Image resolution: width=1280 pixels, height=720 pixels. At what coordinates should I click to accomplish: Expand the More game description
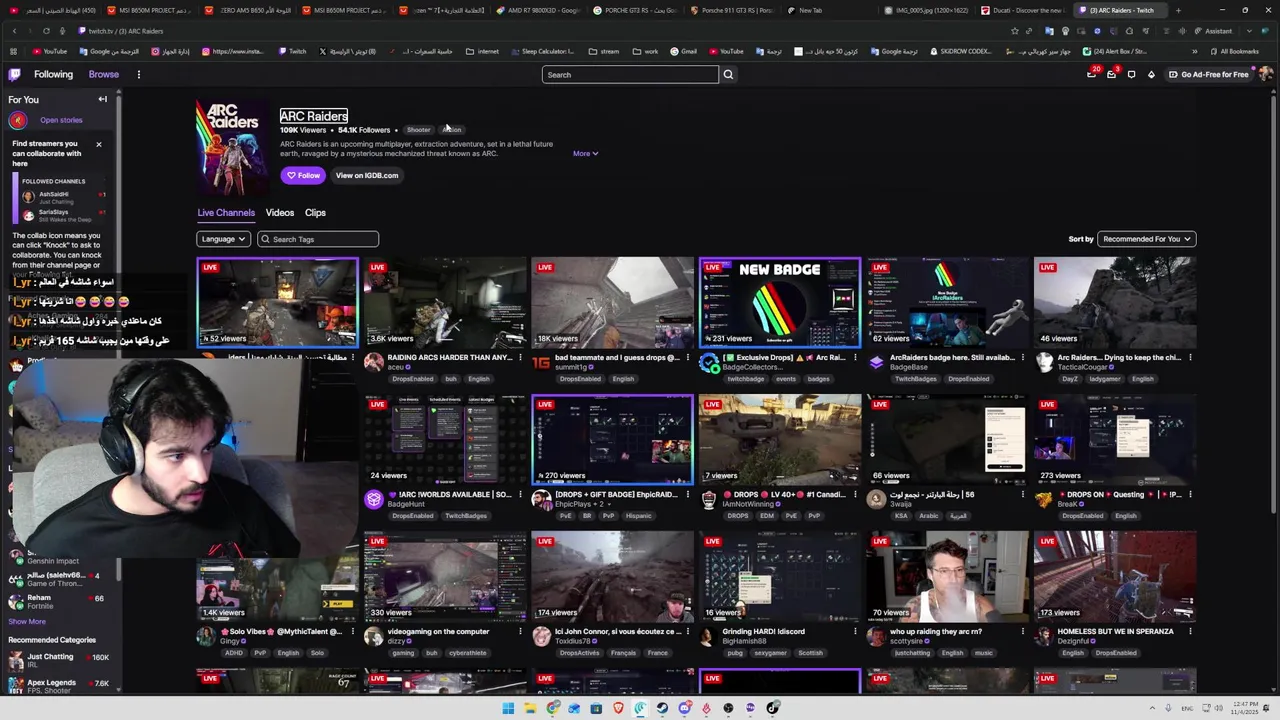coord(585,153)
